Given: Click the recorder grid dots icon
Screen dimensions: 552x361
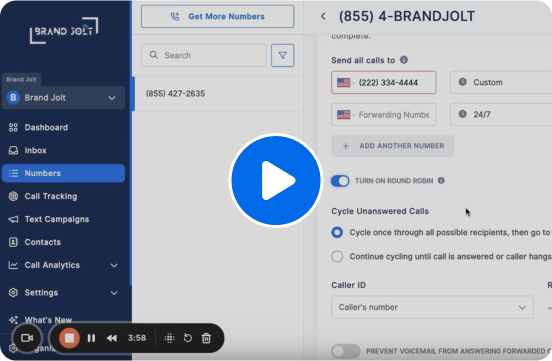Looking at the screenshot, I should tap(169, 338).
